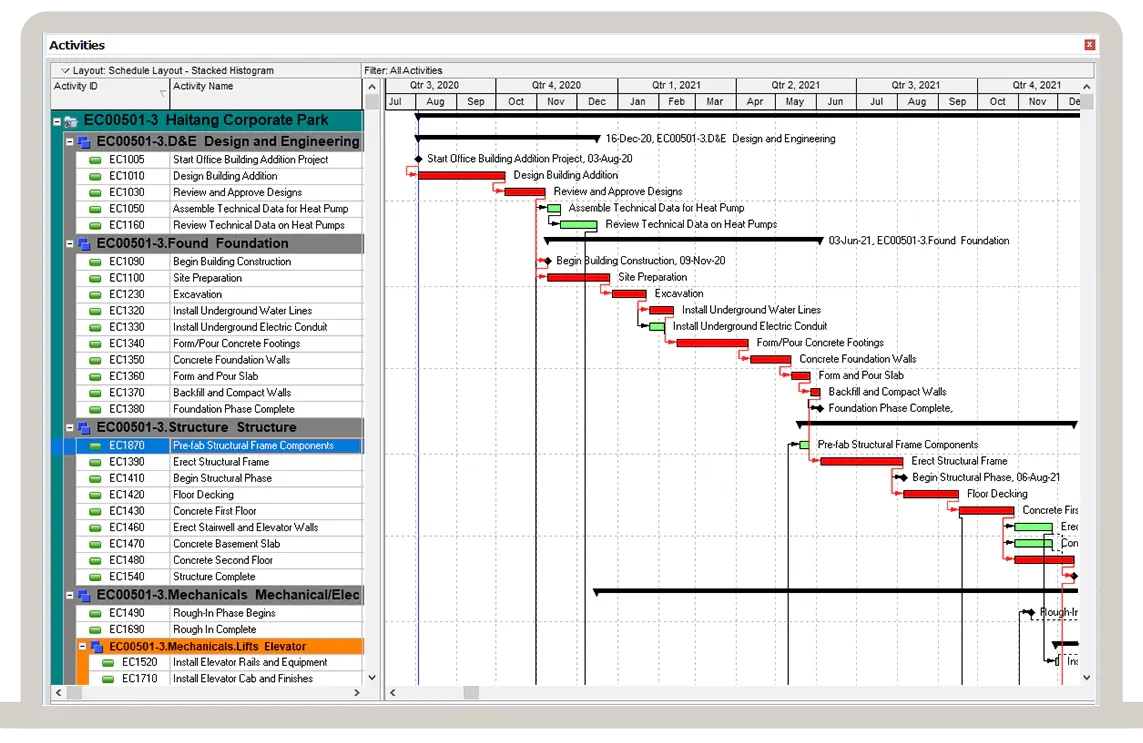Click the Gantt vertical scroll down arrow

(1086, 677)
